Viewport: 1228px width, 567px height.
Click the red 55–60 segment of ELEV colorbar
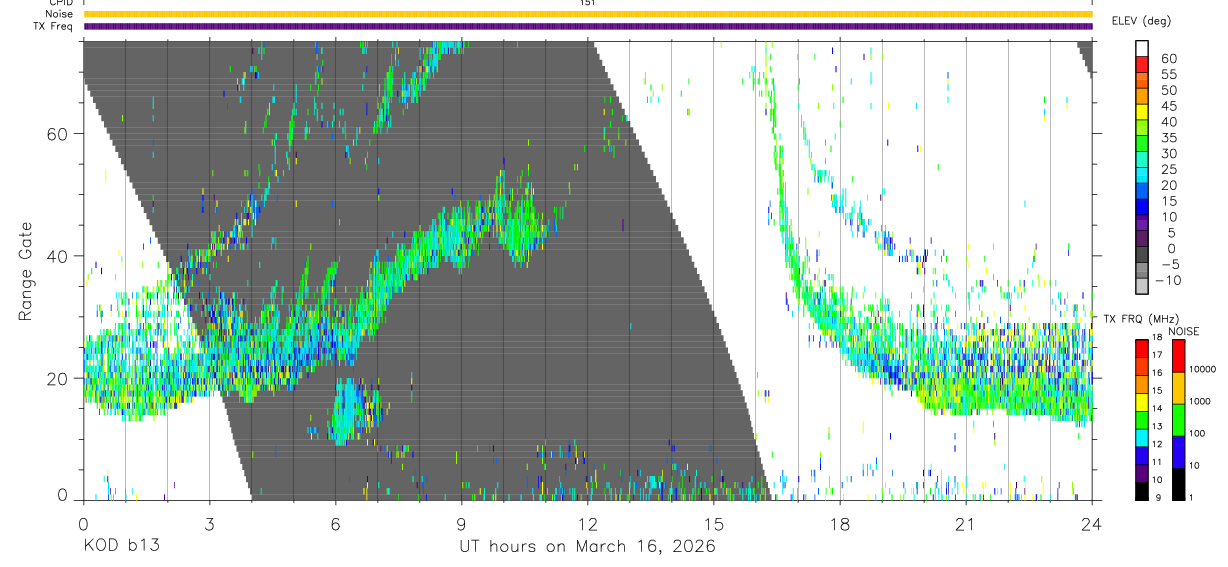click(x=1142, y=66)
